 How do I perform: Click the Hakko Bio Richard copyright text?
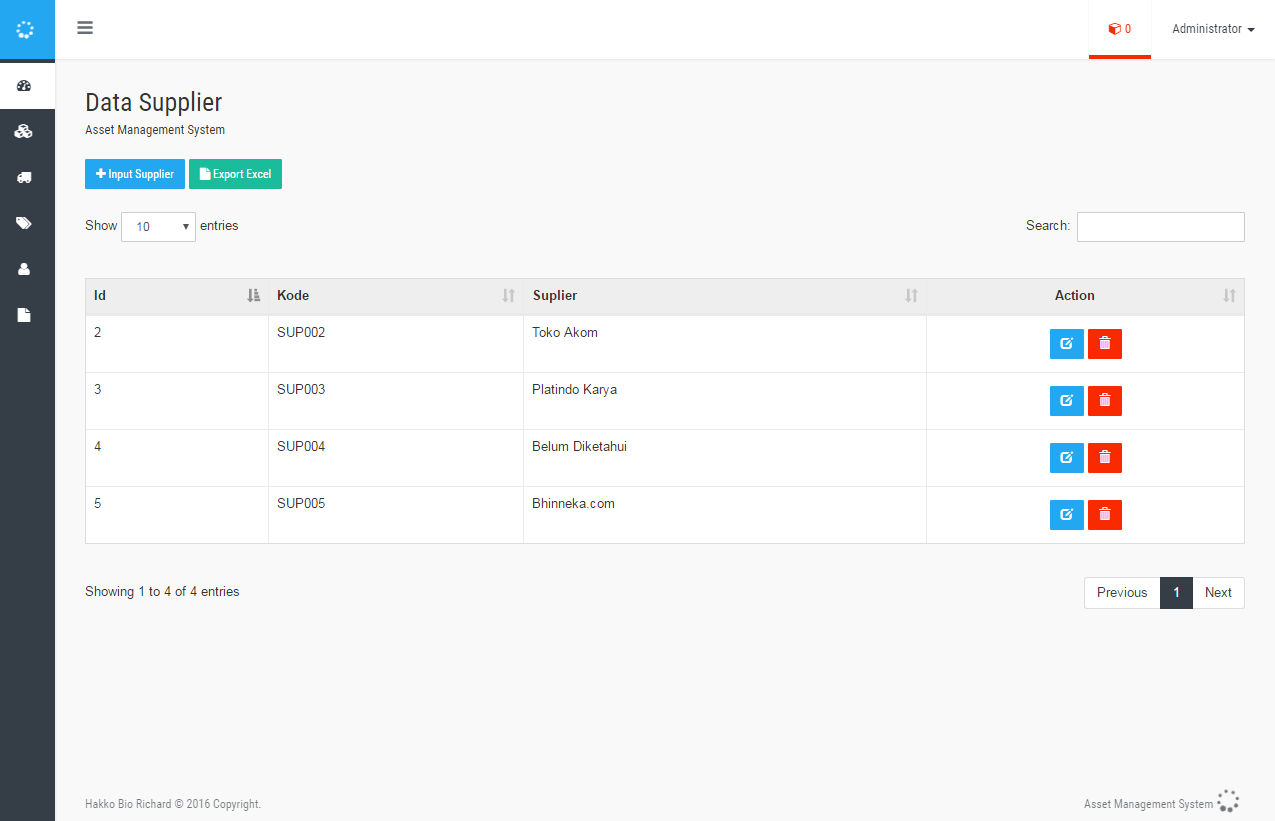[173, 804]
